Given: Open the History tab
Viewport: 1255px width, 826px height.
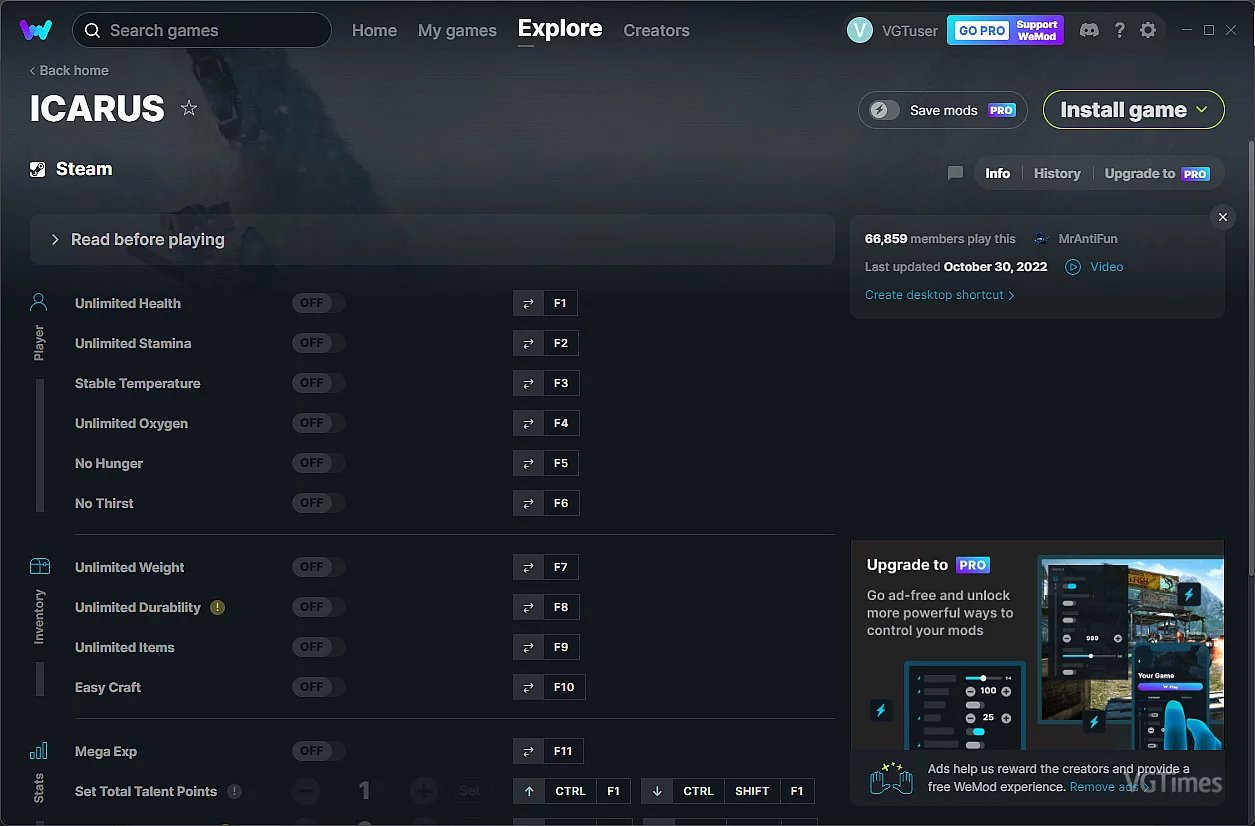Looking at the screenshot, I should point(1057,173).
